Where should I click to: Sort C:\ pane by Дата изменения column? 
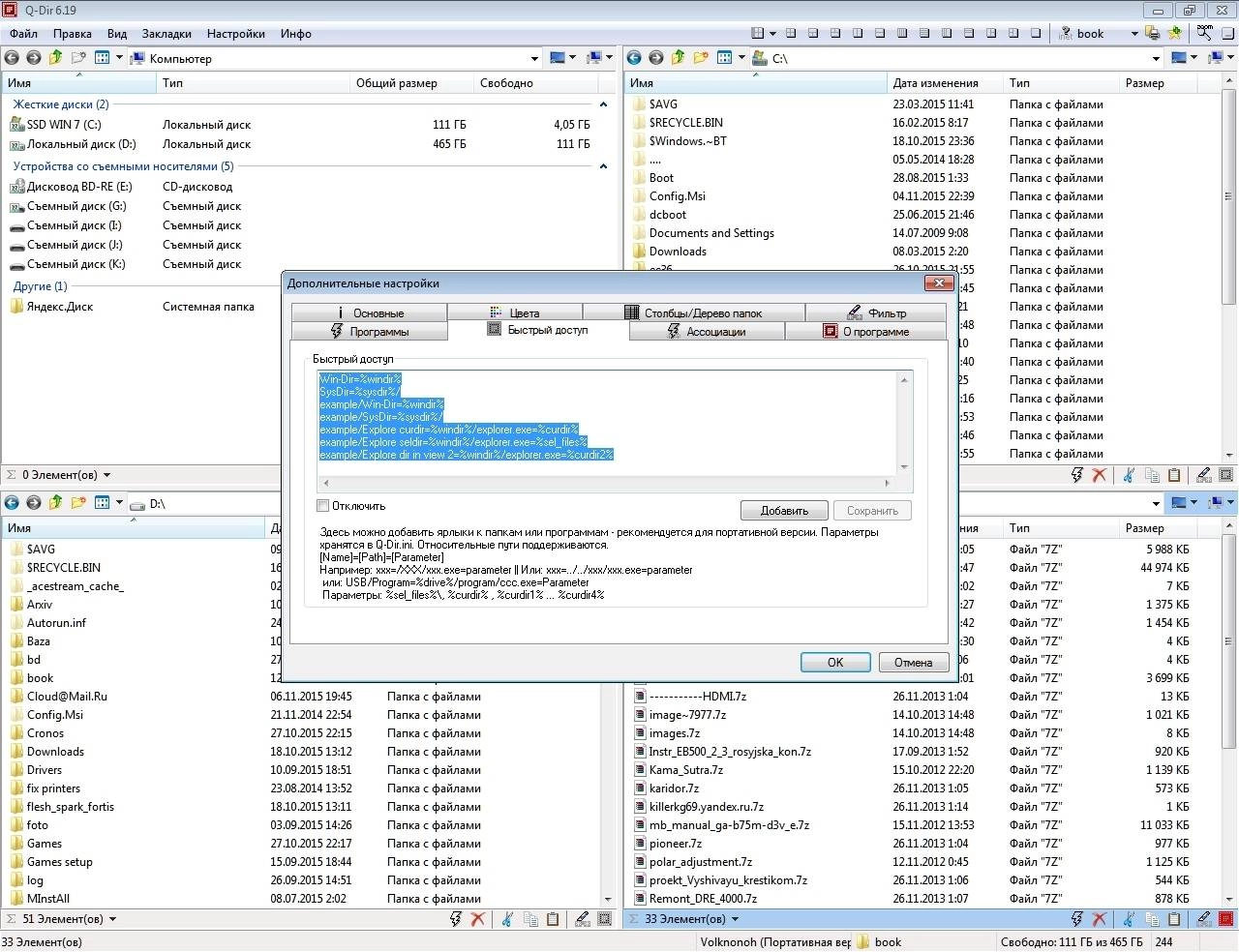(945, 83)
